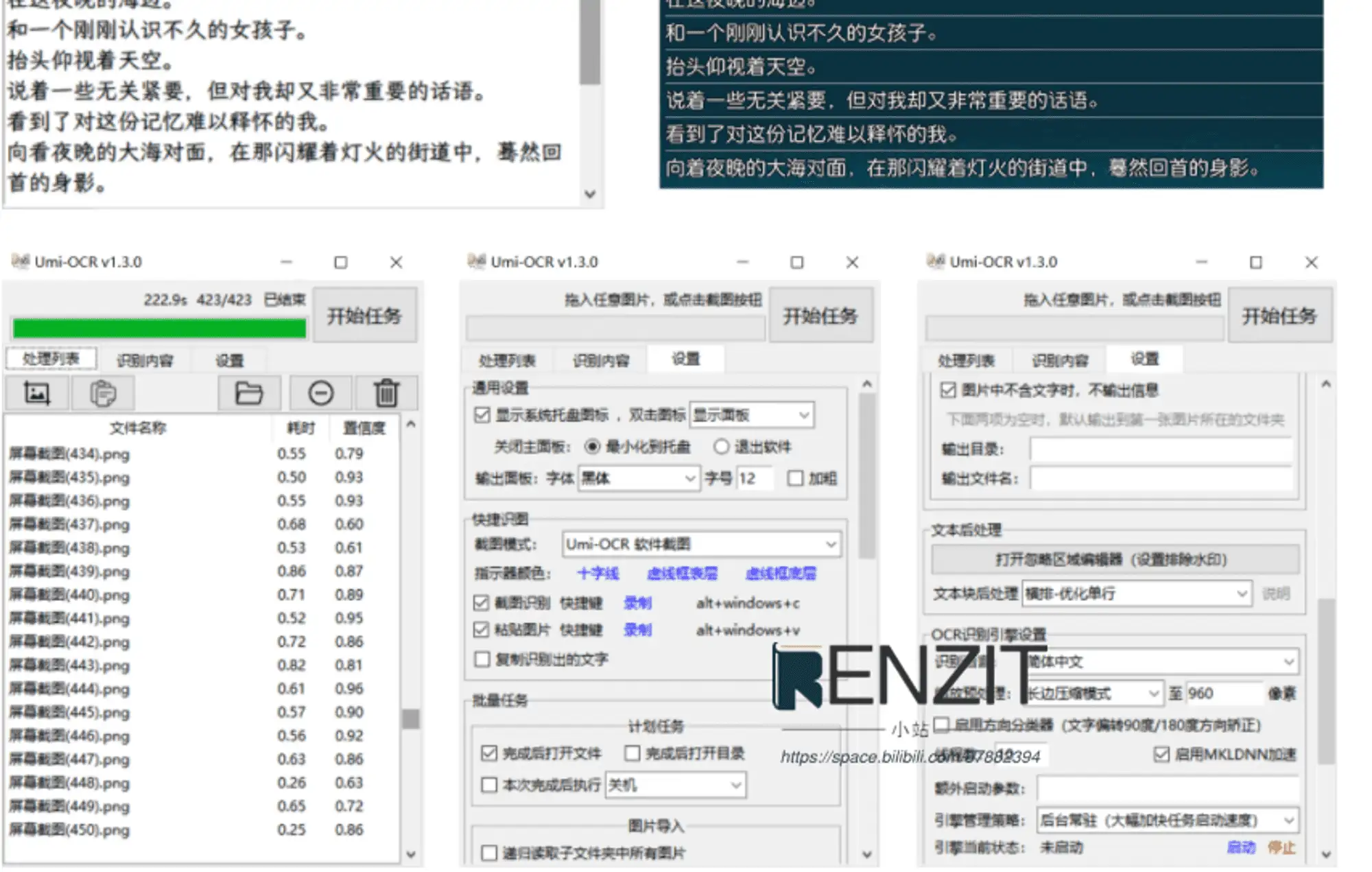
Task: Select the 退出软件 radio button
Action: 721,447
